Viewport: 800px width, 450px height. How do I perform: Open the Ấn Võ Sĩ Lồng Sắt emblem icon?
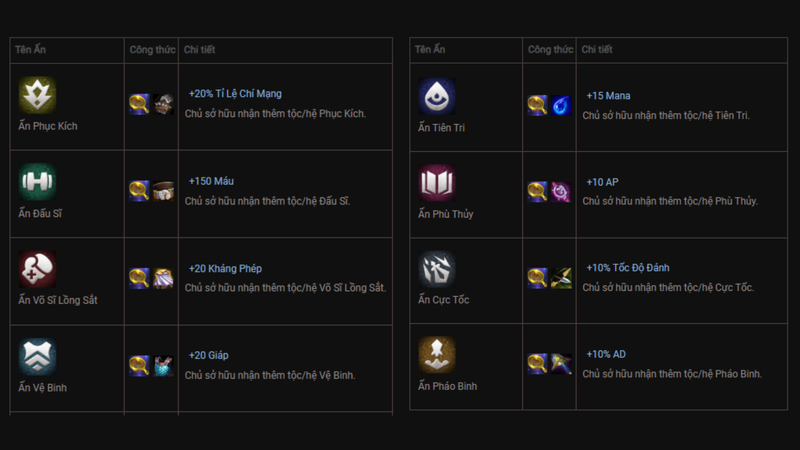pyautogui.click(x=38, y=268)
